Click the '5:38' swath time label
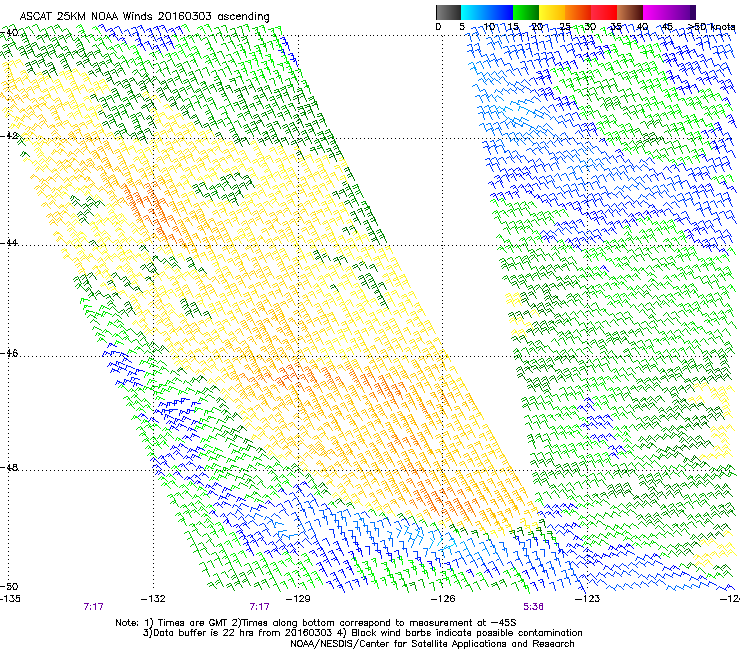Viewport: 740px width, 650px height. coord(533,607)
